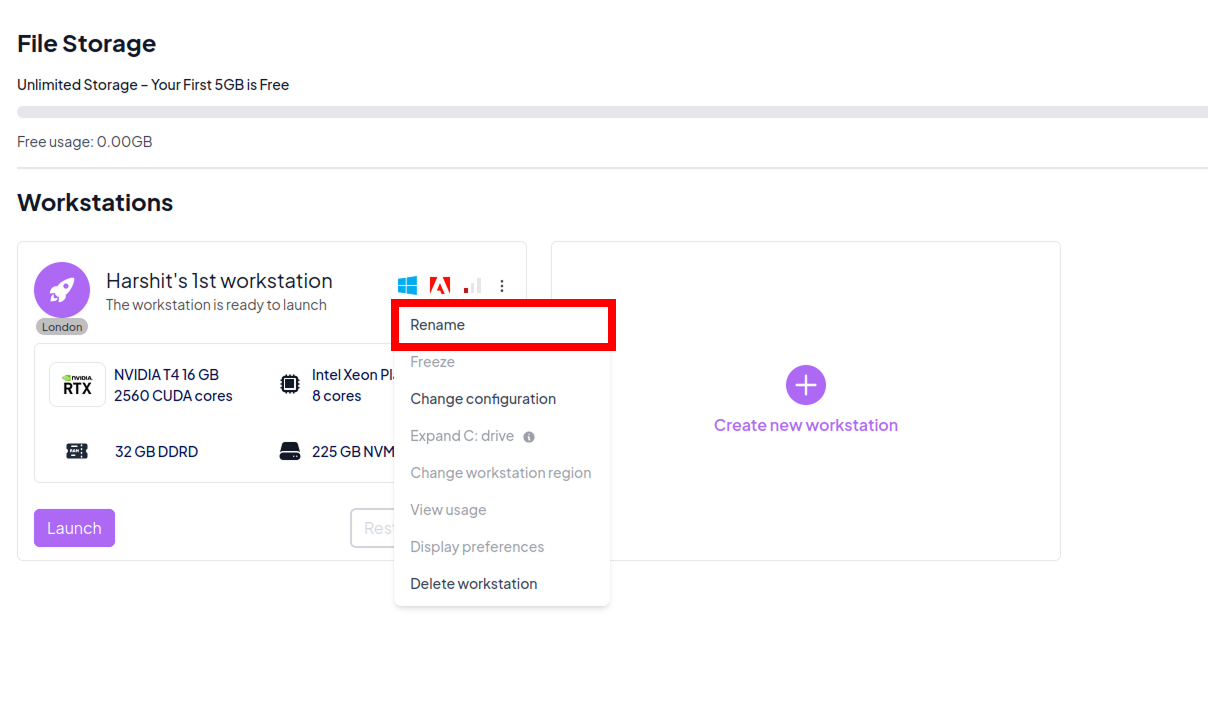Click the purple plus circle icon
This screenshot has height=719, width=1208.
[x=806, y=385]
